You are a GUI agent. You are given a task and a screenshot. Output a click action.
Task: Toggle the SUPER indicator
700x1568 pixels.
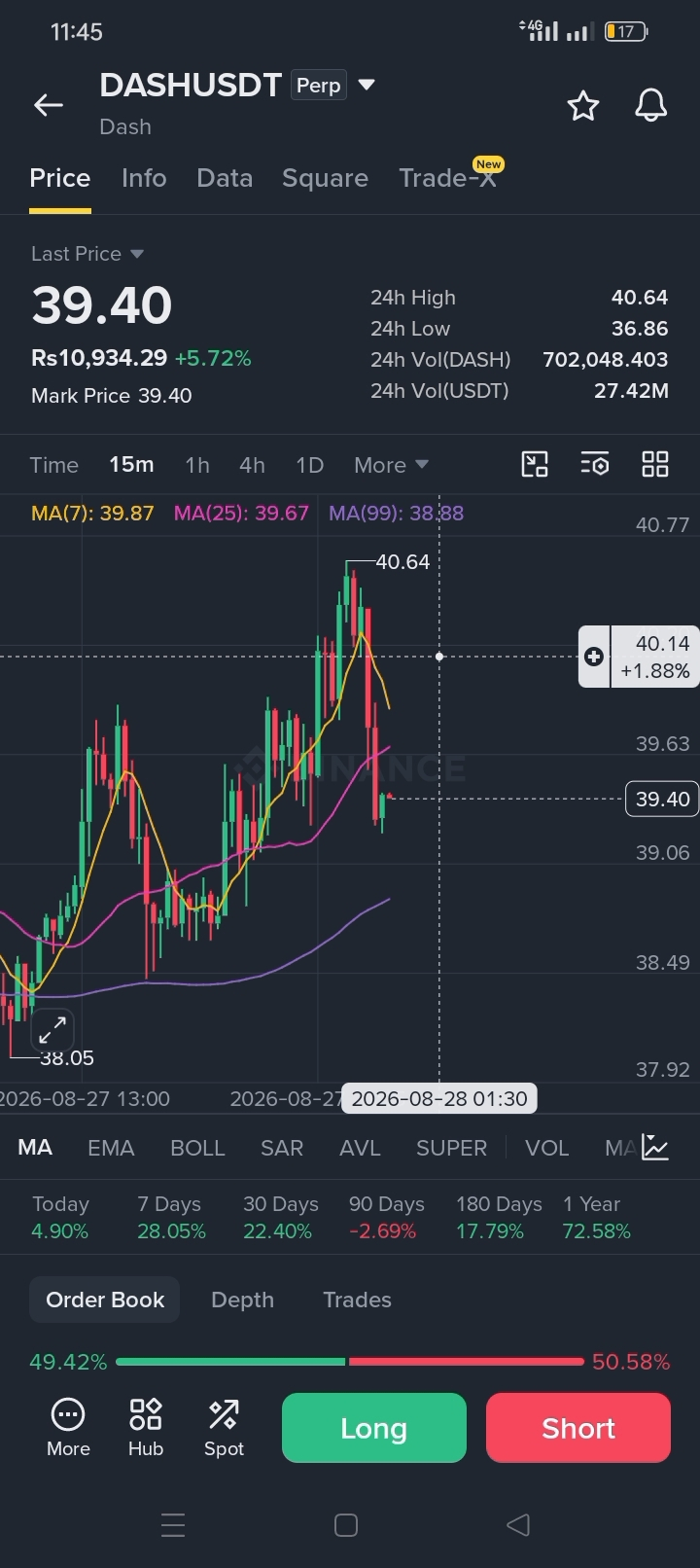coord(451,1148)
